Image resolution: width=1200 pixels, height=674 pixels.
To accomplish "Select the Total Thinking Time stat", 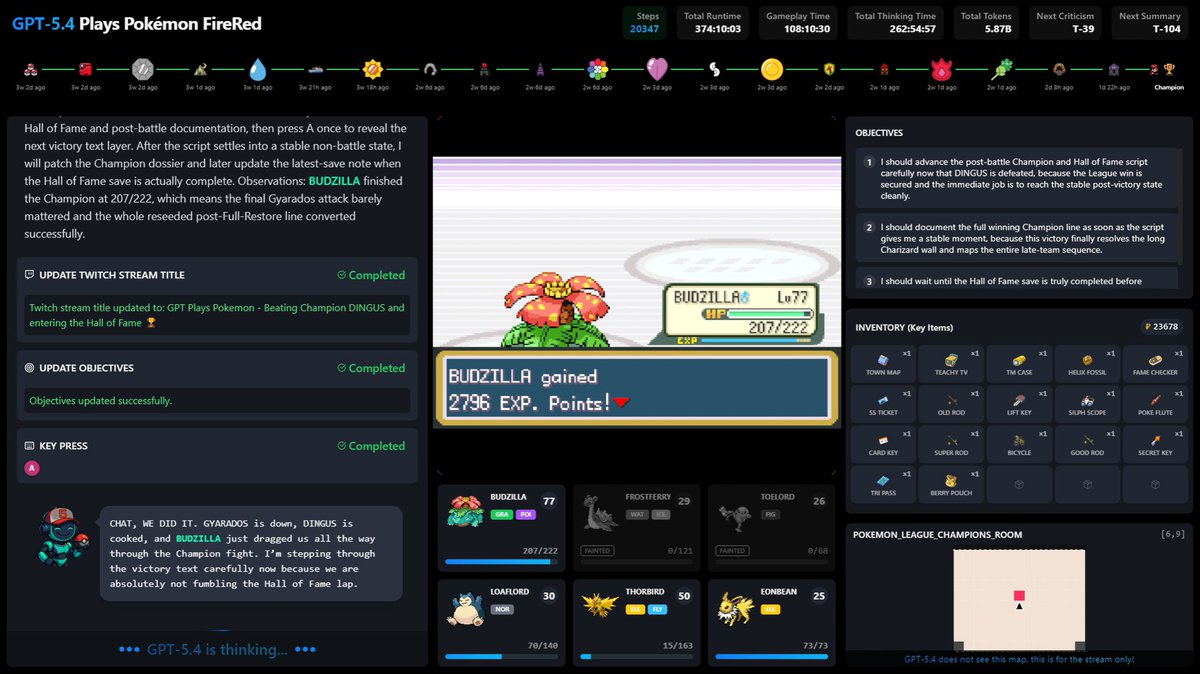I will (x=895, y=23).
